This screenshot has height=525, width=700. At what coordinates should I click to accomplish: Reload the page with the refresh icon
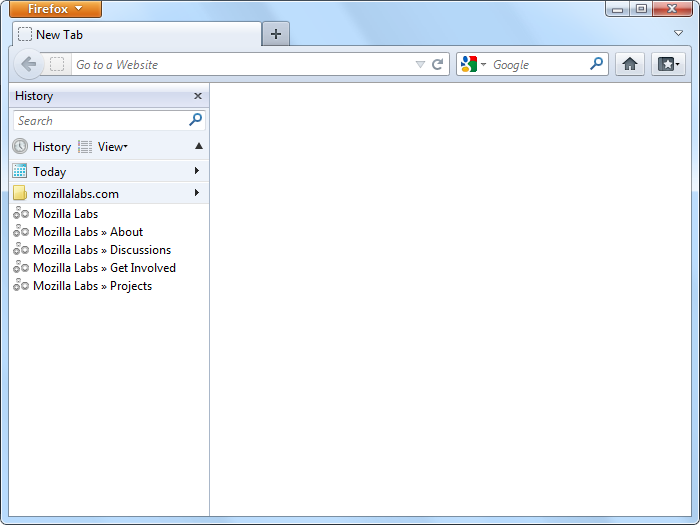click(x=437, y=64)
